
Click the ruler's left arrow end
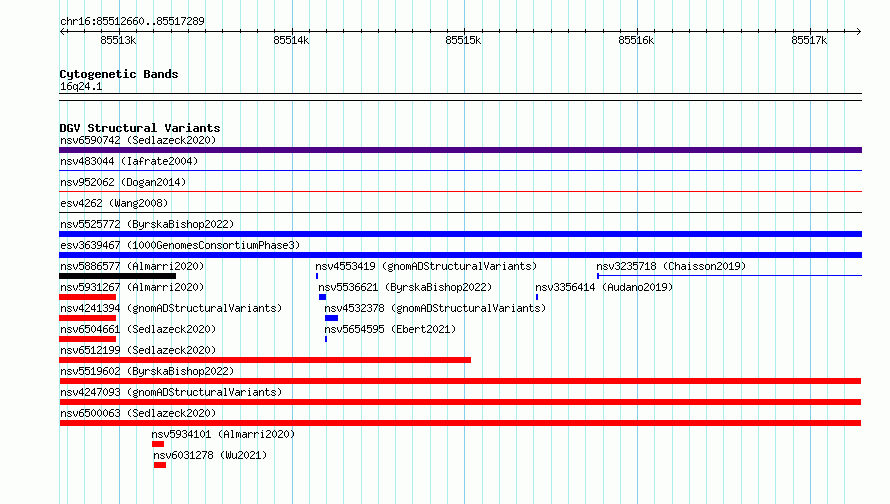tap(62, 31)
